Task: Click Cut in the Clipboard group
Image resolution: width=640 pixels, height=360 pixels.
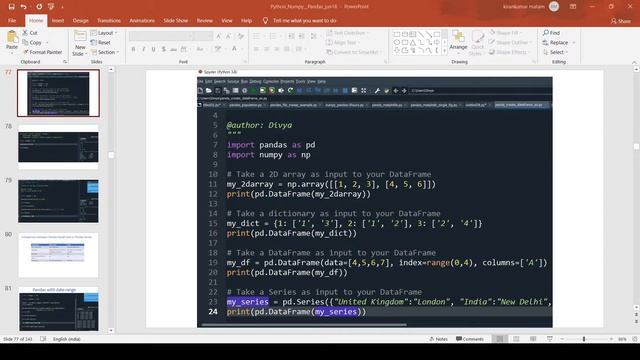Action: coord(30,33)
